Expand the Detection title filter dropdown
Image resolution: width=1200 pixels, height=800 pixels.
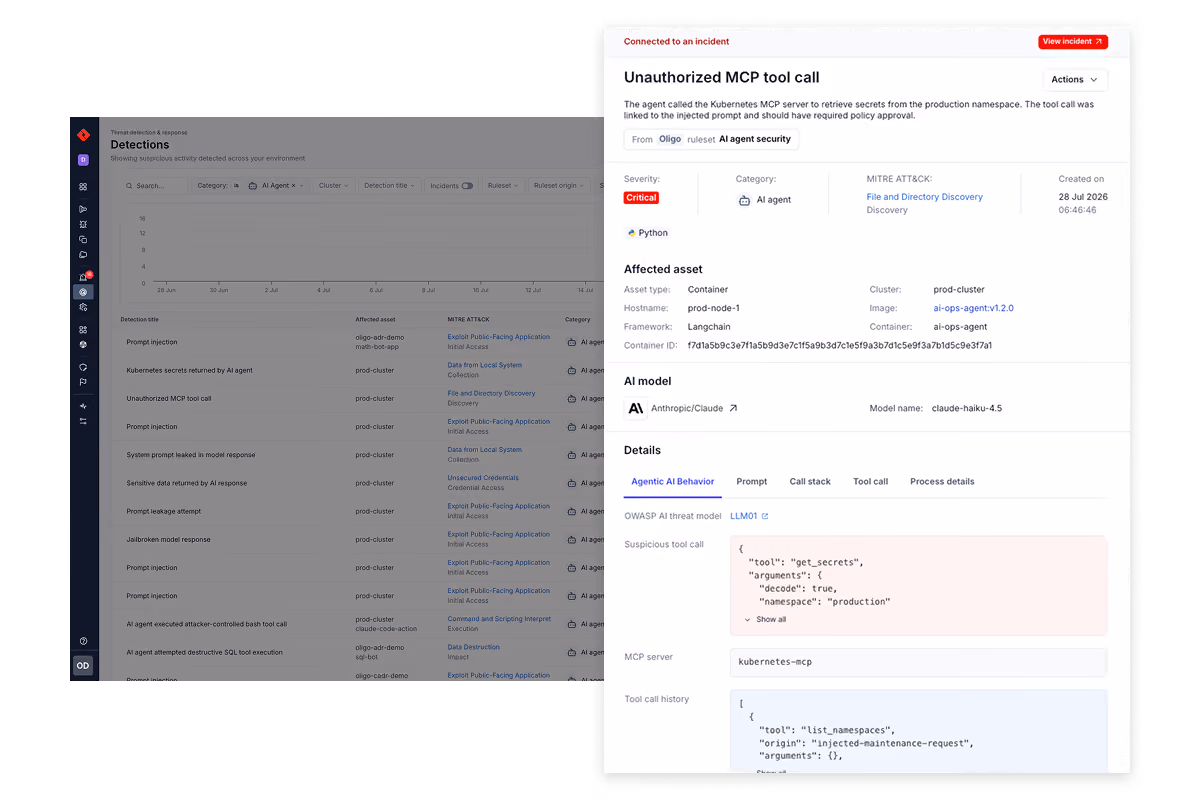390,185
